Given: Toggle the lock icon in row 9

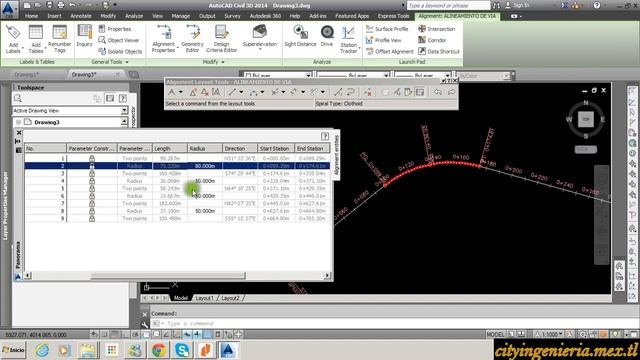Looking at the screenshot, I should pyautogui.click(x=92, y=218).
